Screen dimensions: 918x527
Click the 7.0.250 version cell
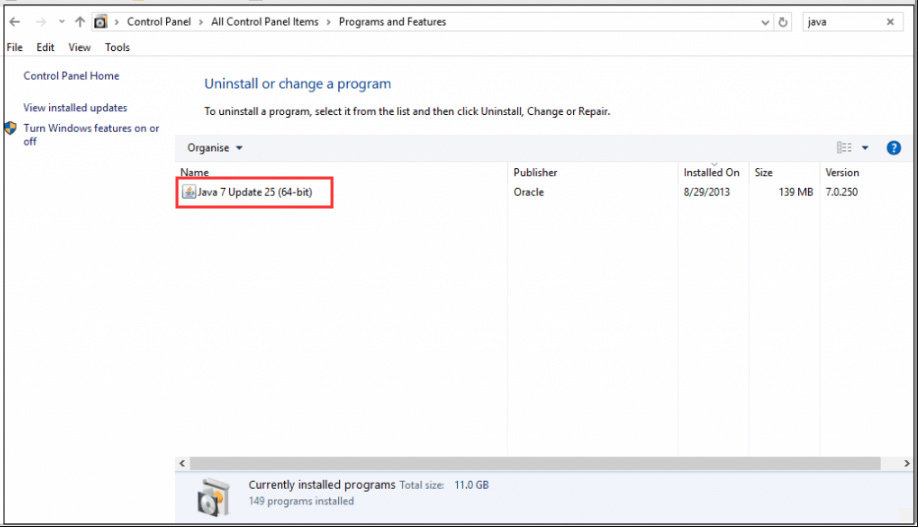pyautogui.click(x=841, y=192)
